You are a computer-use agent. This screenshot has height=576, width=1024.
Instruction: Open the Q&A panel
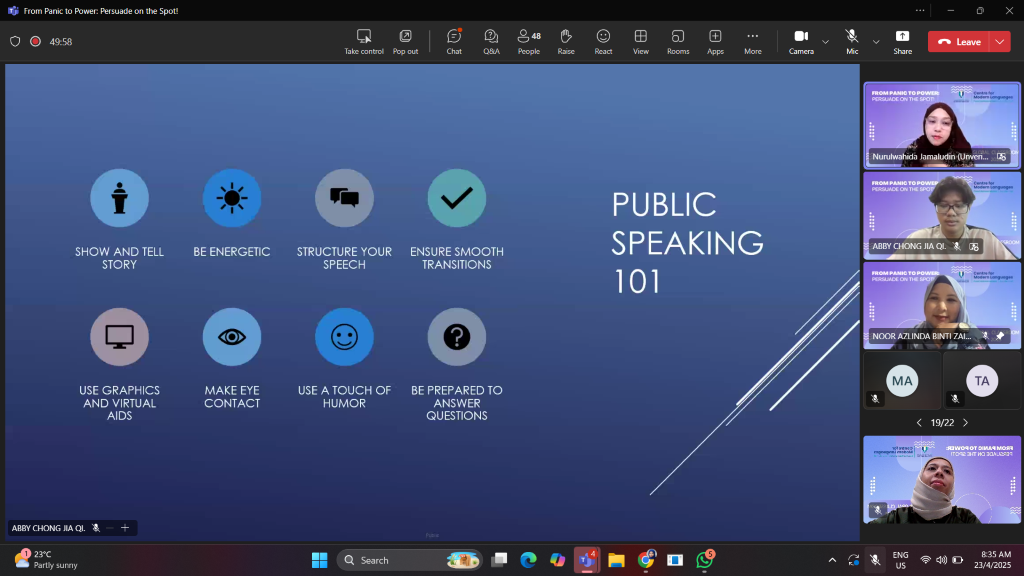pyautogui.click(x=491, y=41)
